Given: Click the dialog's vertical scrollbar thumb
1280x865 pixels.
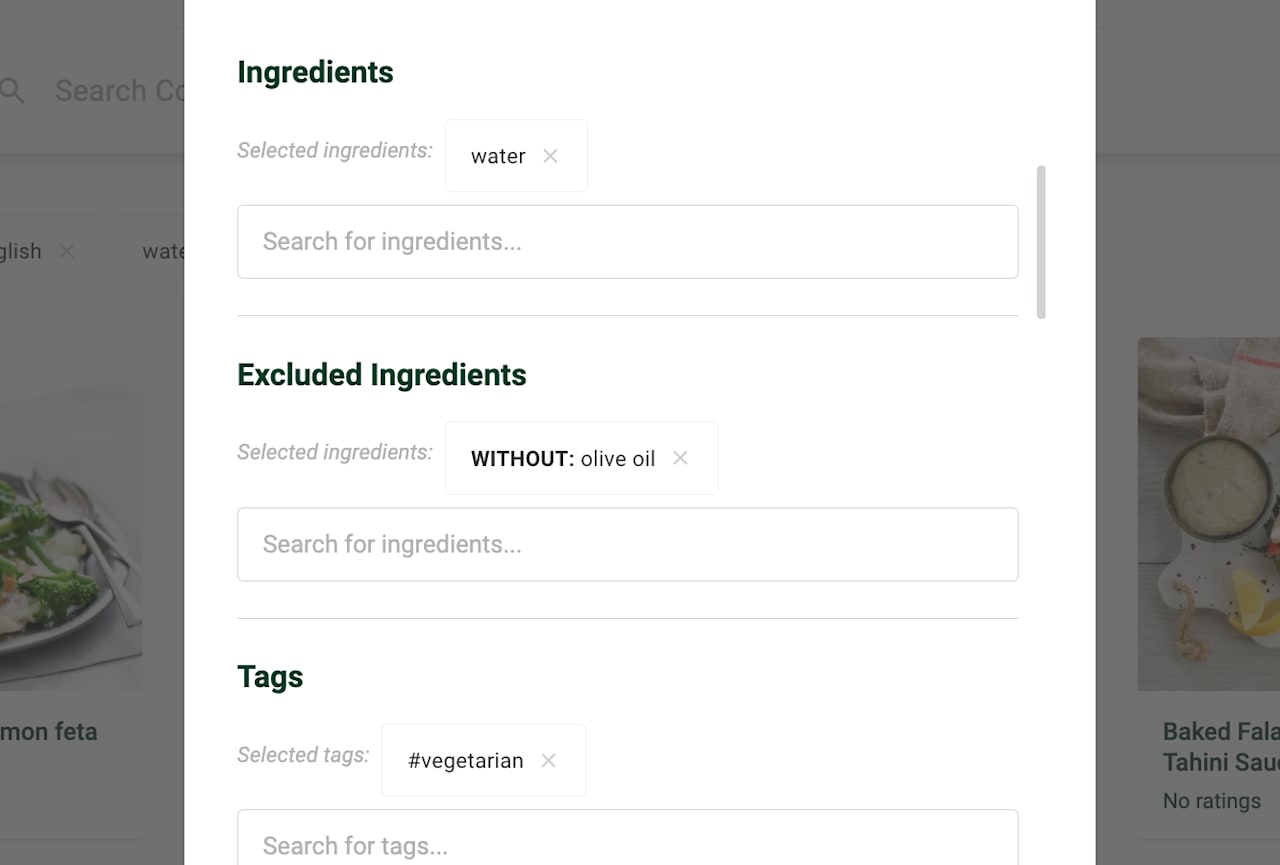Looking at the screenshot, I should [x=1041, y=242].
